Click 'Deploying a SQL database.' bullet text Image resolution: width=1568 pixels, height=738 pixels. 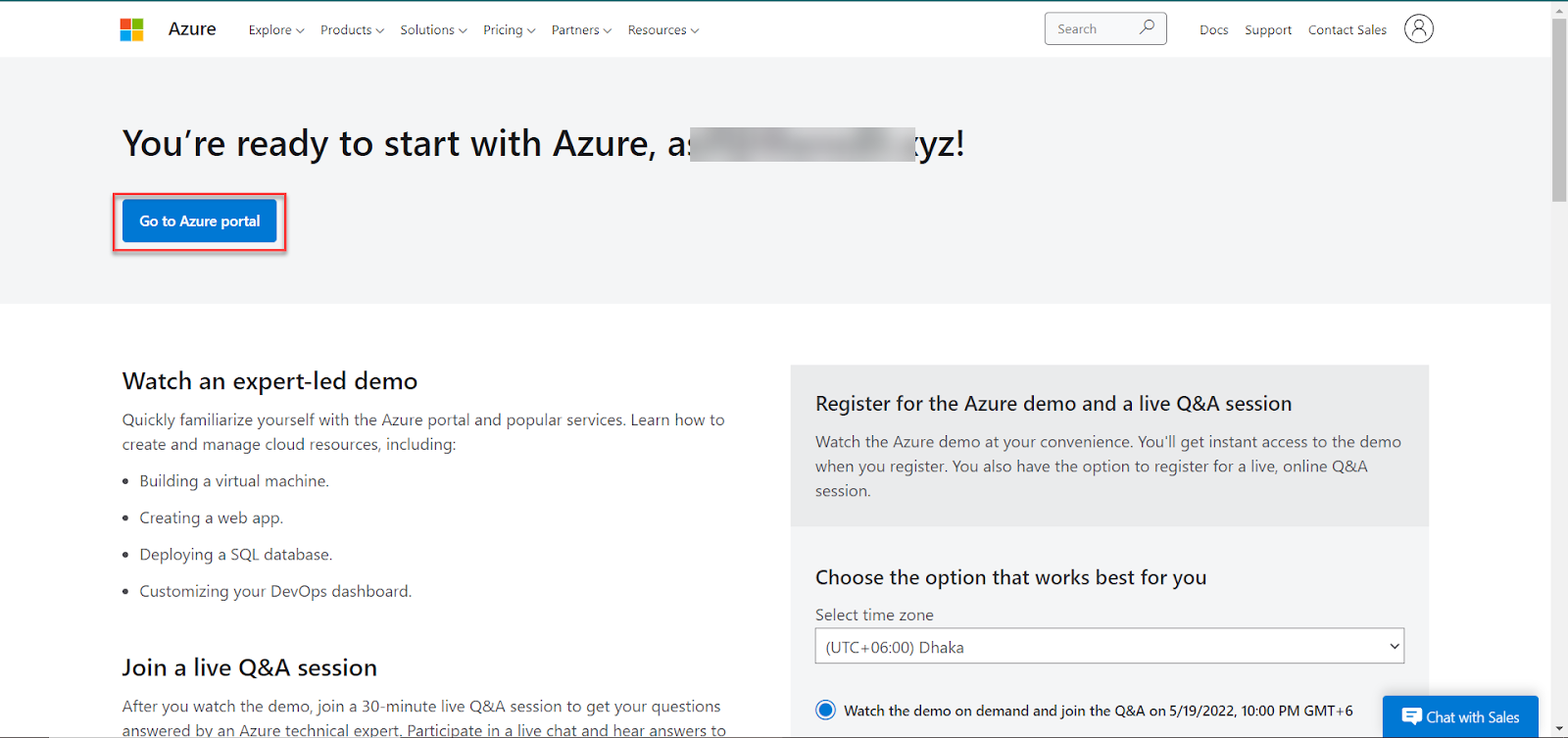pyautogui.click(x=236, y=555)
